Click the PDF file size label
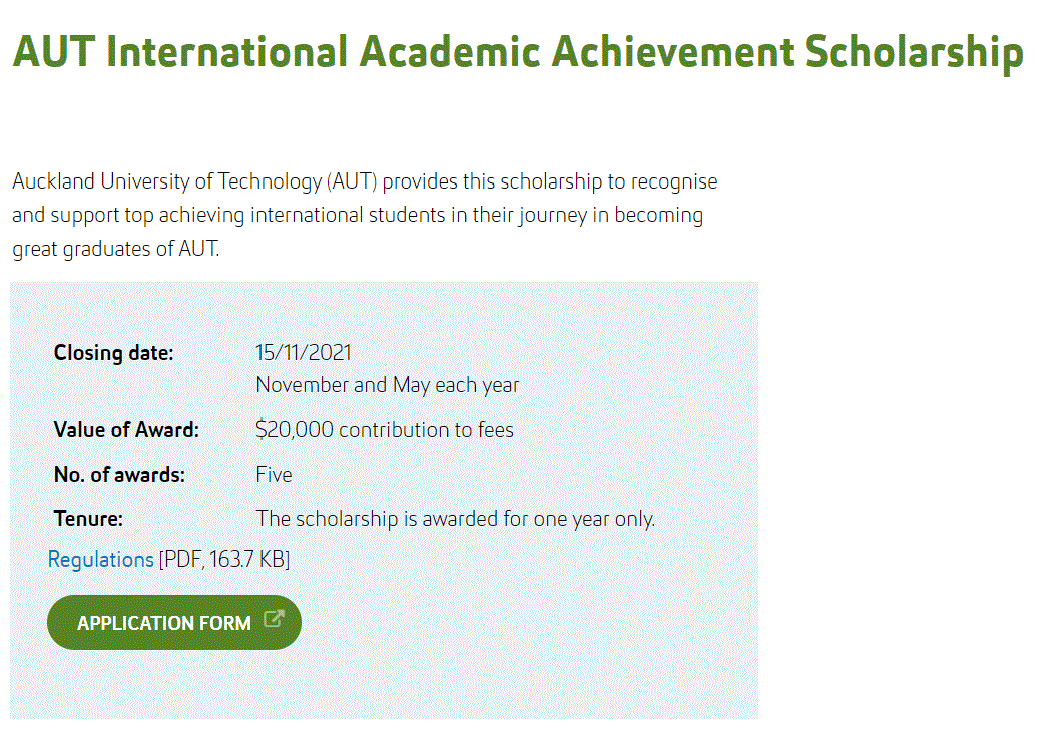1041x740 pixels. click(x=224, y=559)
